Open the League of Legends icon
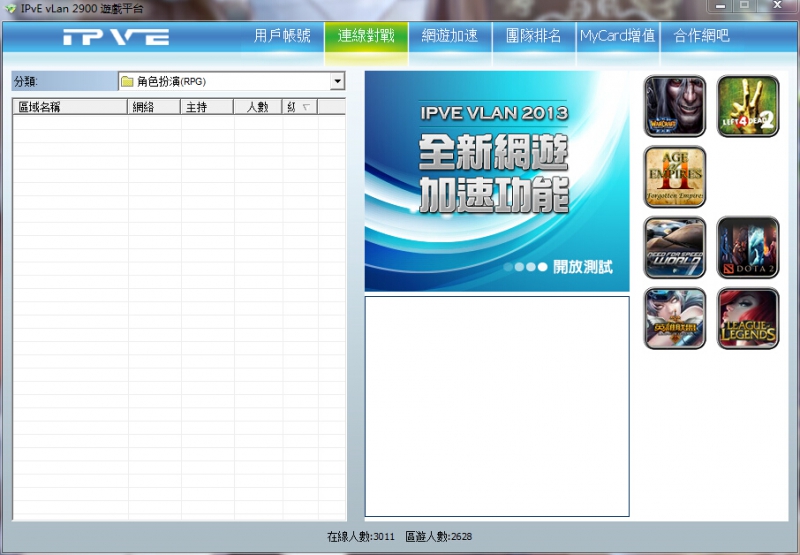800x555 pixels. [x=747, y=319]
